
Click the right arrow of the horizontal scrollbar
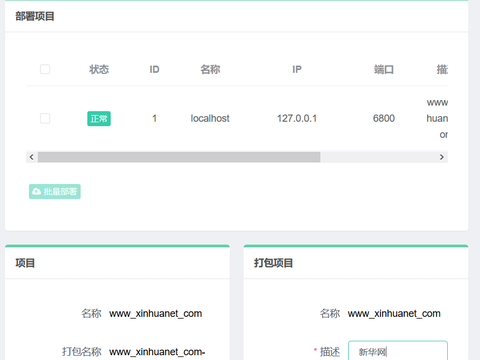(x=442, y=157)
